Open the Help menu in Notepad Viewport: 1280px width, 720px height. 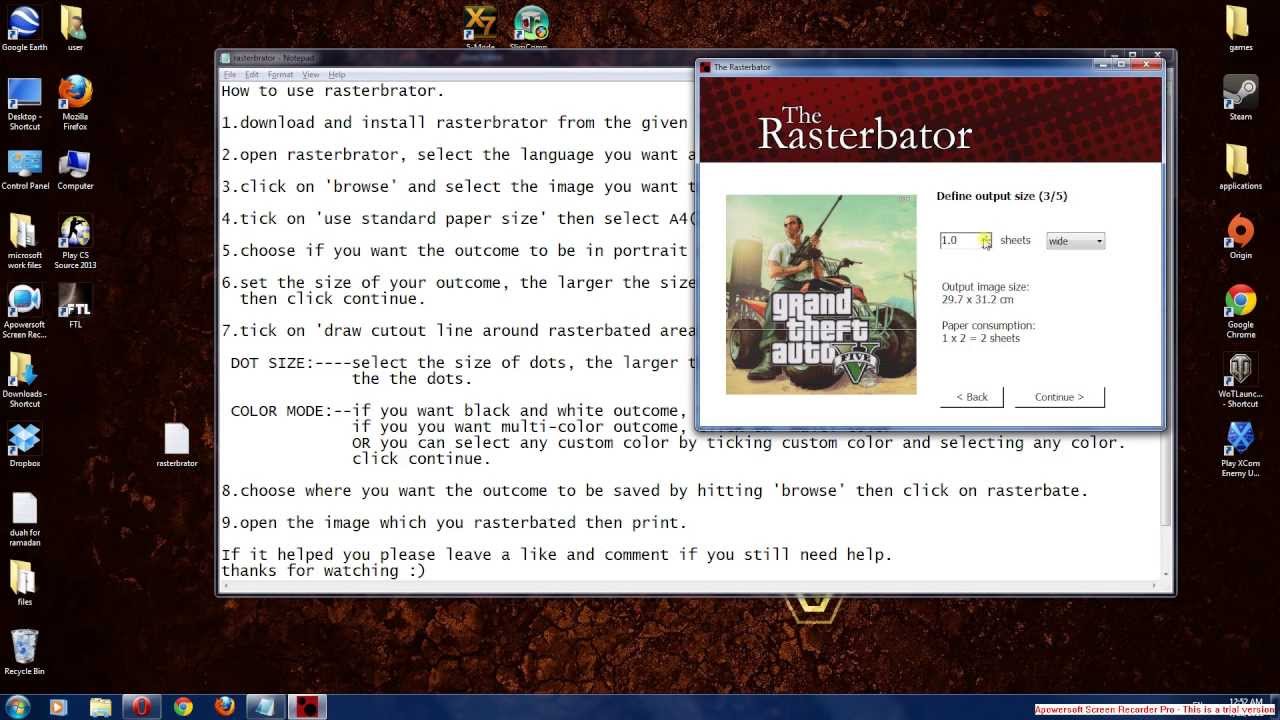pyautogui.click(x=337, y=75)
